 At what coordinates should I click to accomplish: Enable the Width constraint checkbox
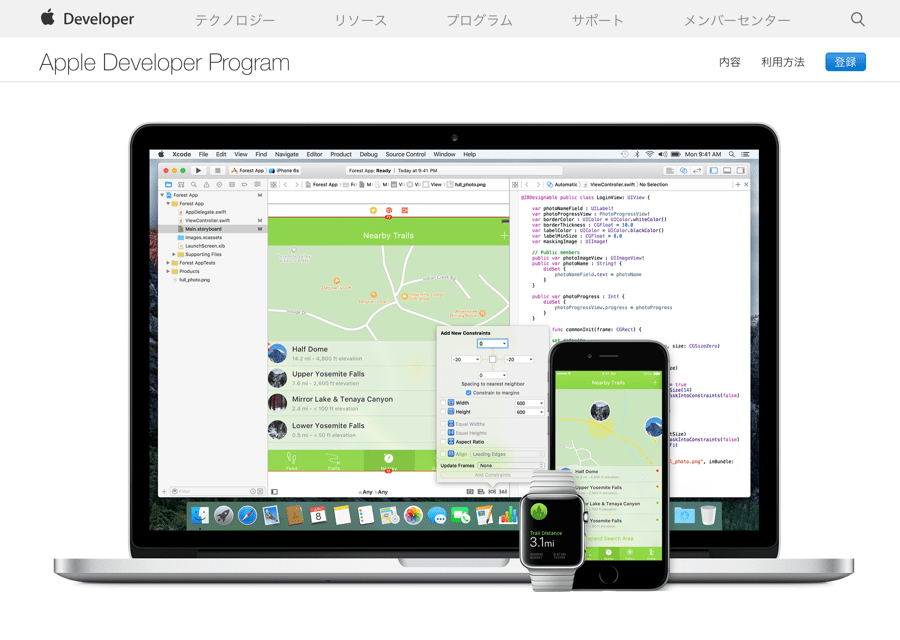coord(443,403)
